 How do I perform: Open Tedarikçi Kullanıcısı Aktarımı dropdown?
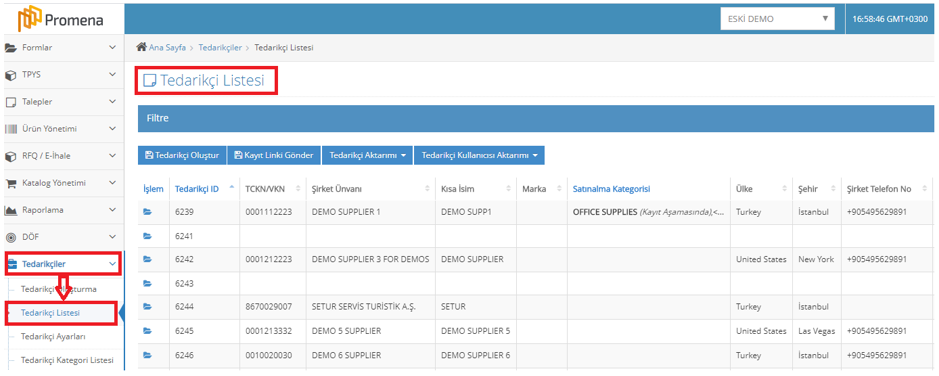point(479,155)
